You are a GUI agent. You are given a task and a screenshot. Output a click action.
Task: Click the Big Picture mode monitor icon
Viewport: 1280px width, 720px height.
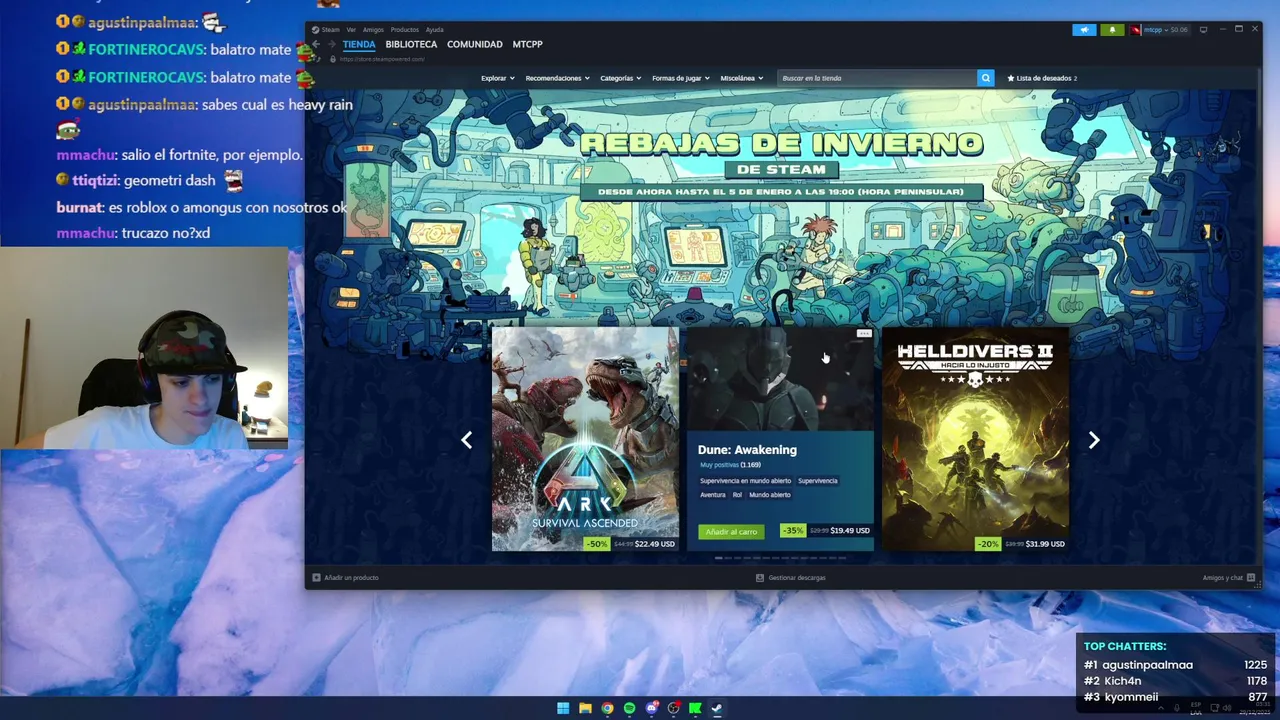pos(1203,30)
